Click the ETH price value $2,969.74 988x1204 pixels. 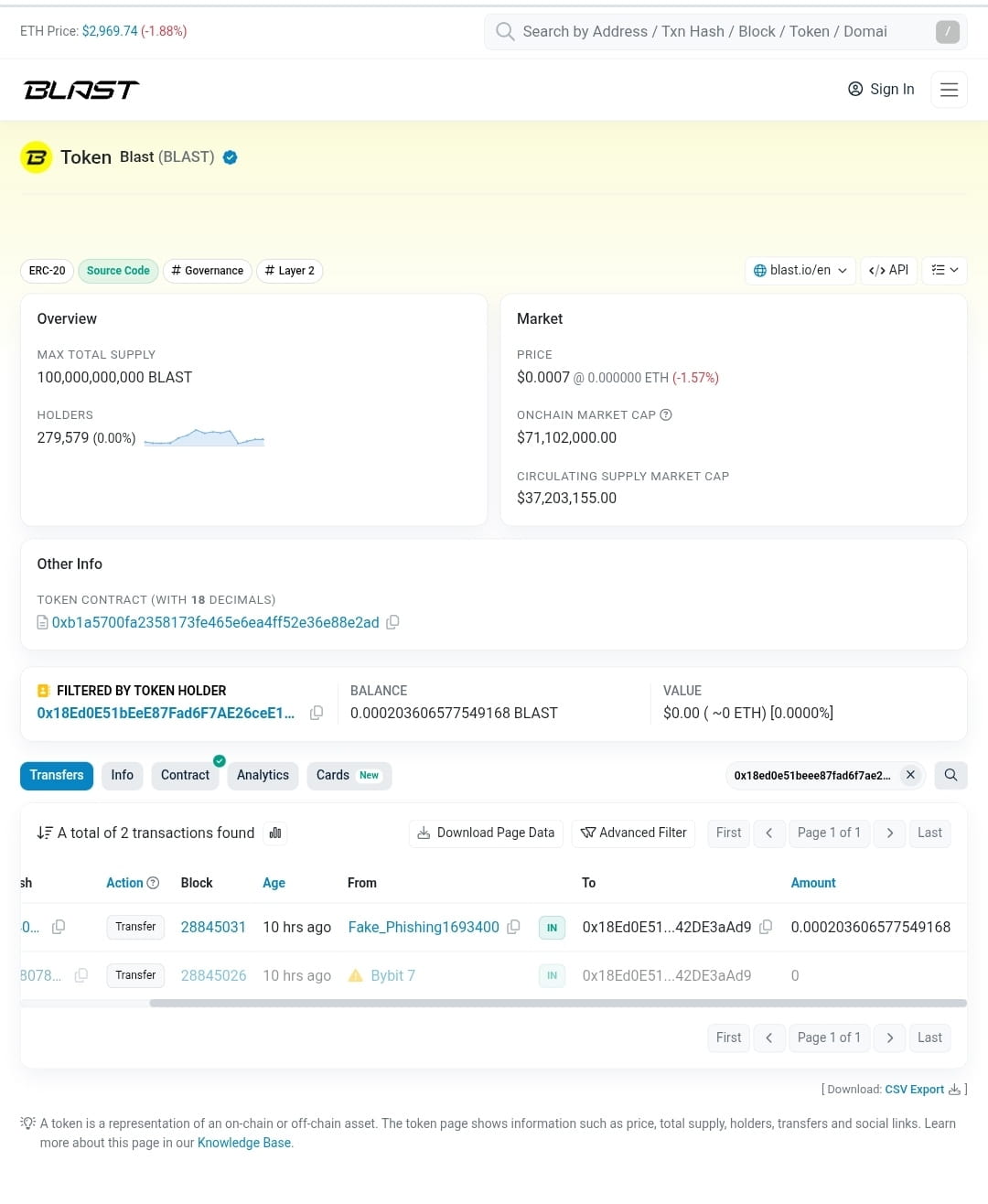pyautogui.click(x=110, y=31)
